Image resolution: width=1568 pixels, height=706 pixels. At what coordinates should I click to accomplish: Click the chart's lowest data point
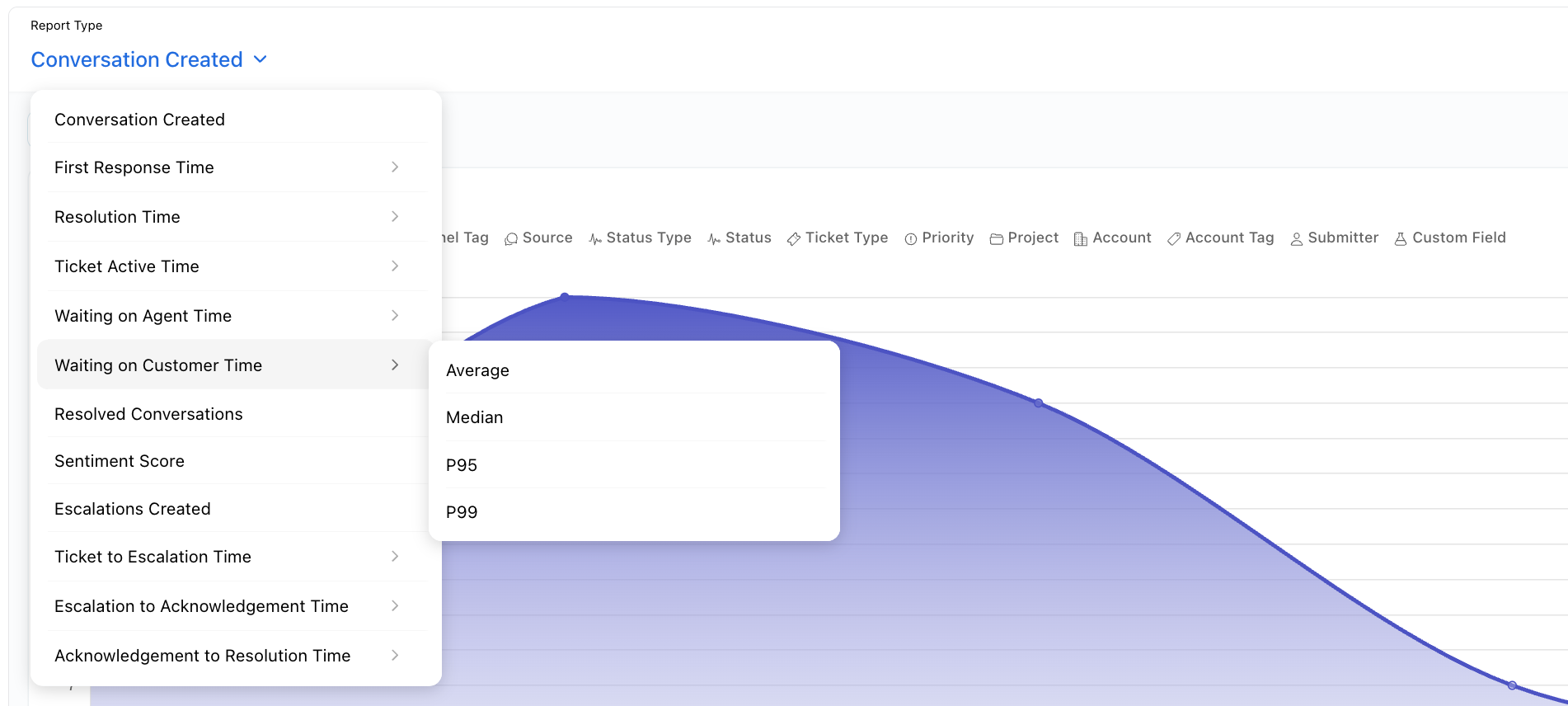(x=1513, y=685)
